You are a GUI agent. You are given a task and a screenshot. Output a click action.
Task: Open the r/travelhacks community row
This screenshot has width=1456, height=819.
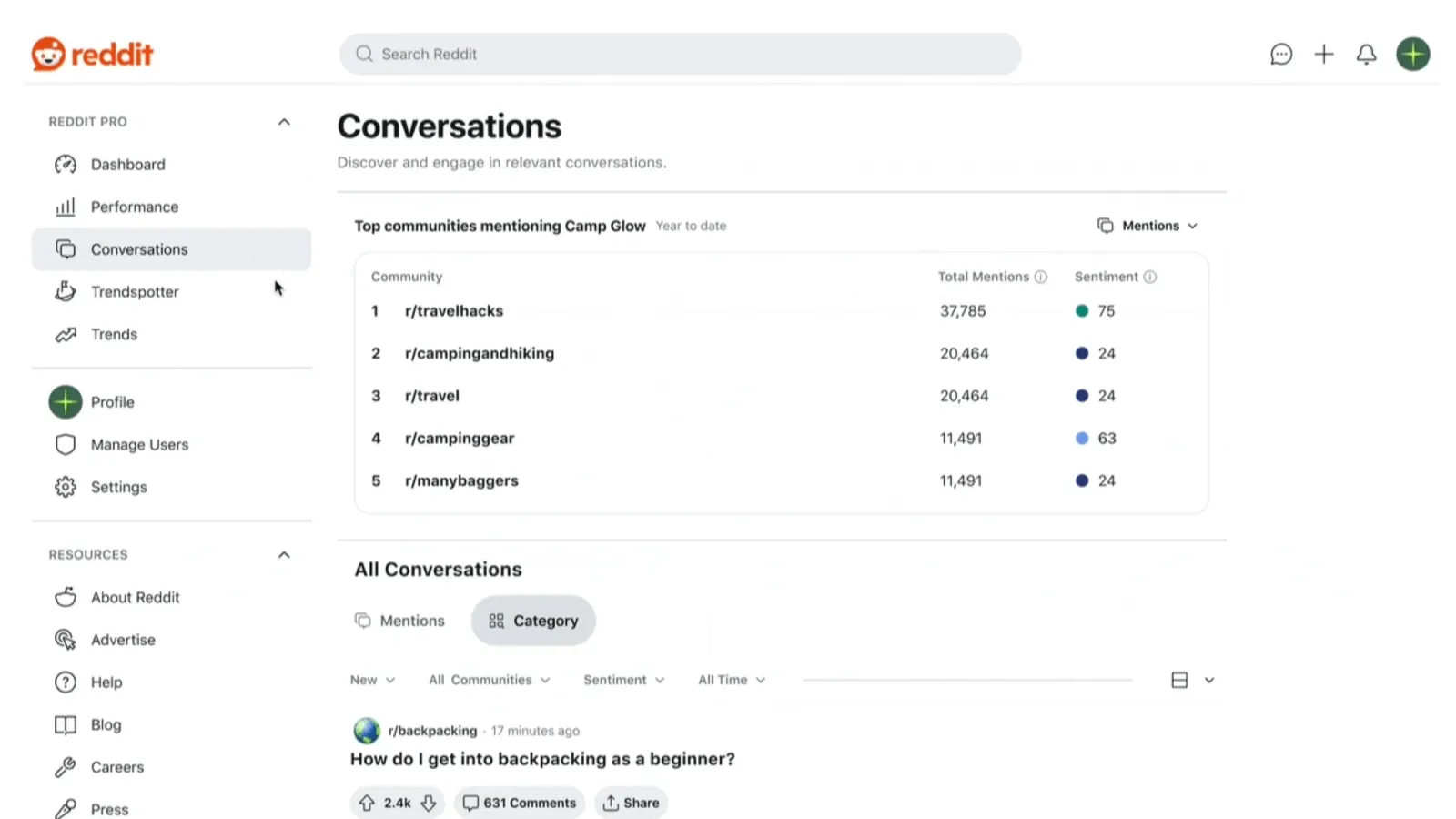[782, 311]
